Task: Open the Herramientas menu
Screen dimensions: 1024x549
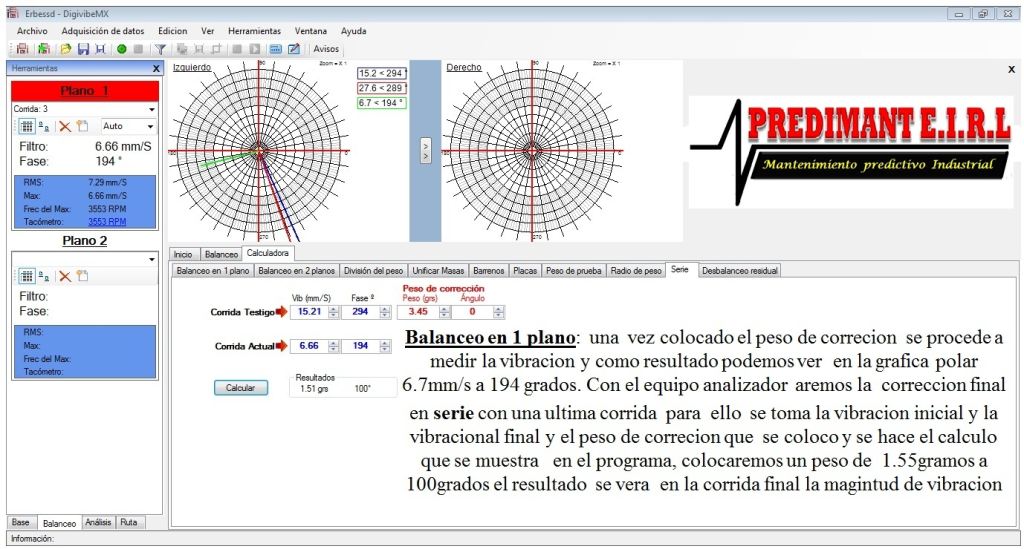Action: coord(254,31)
